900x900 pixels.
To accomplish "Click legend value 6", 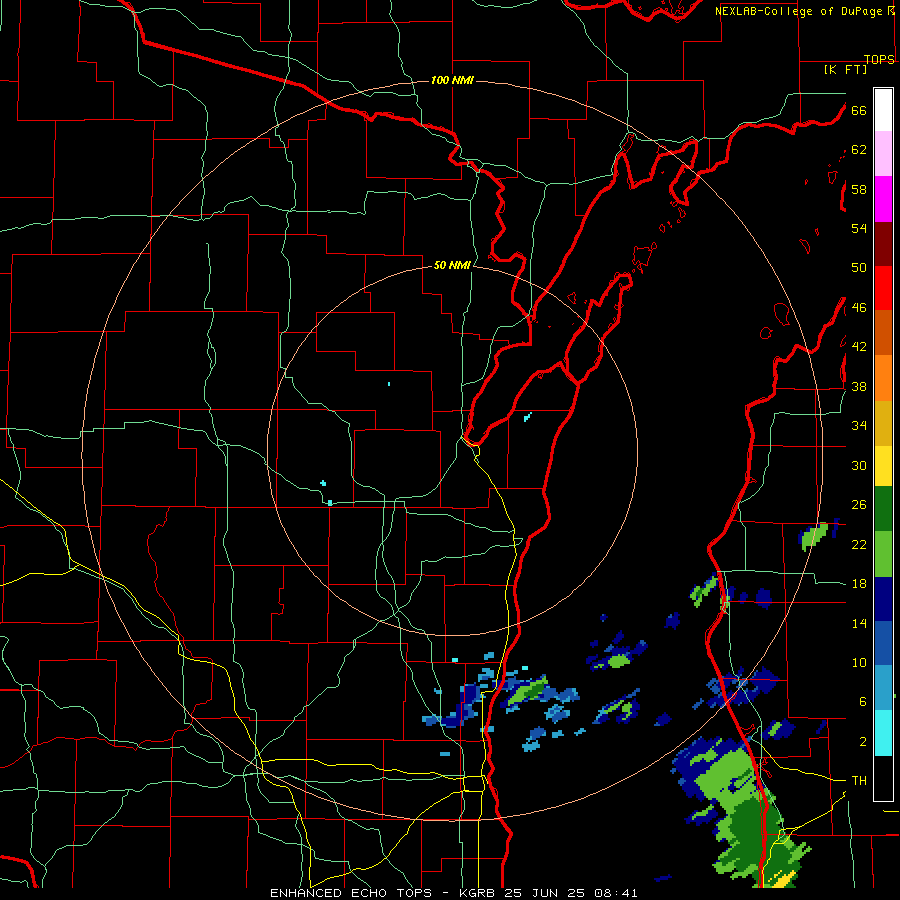I will click(x=863, y=702).
